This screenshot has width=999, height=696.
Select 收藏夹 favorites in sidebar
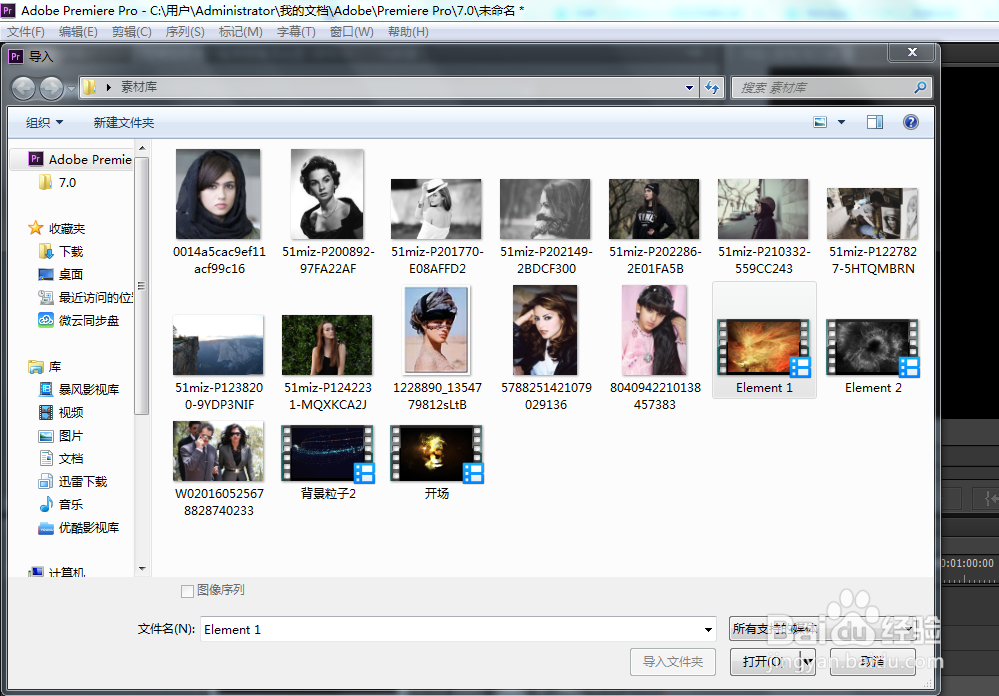click(57, 228)
